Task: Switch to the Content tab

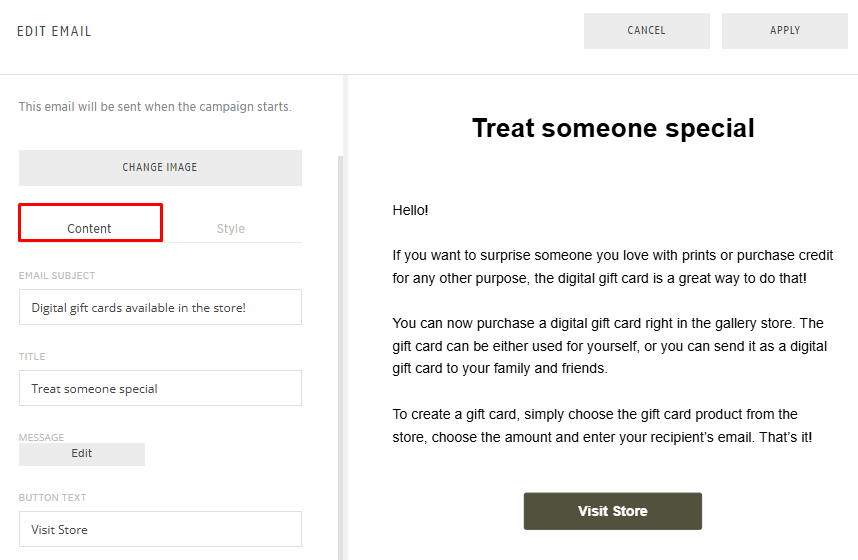Action: click(x=90, y=228)
